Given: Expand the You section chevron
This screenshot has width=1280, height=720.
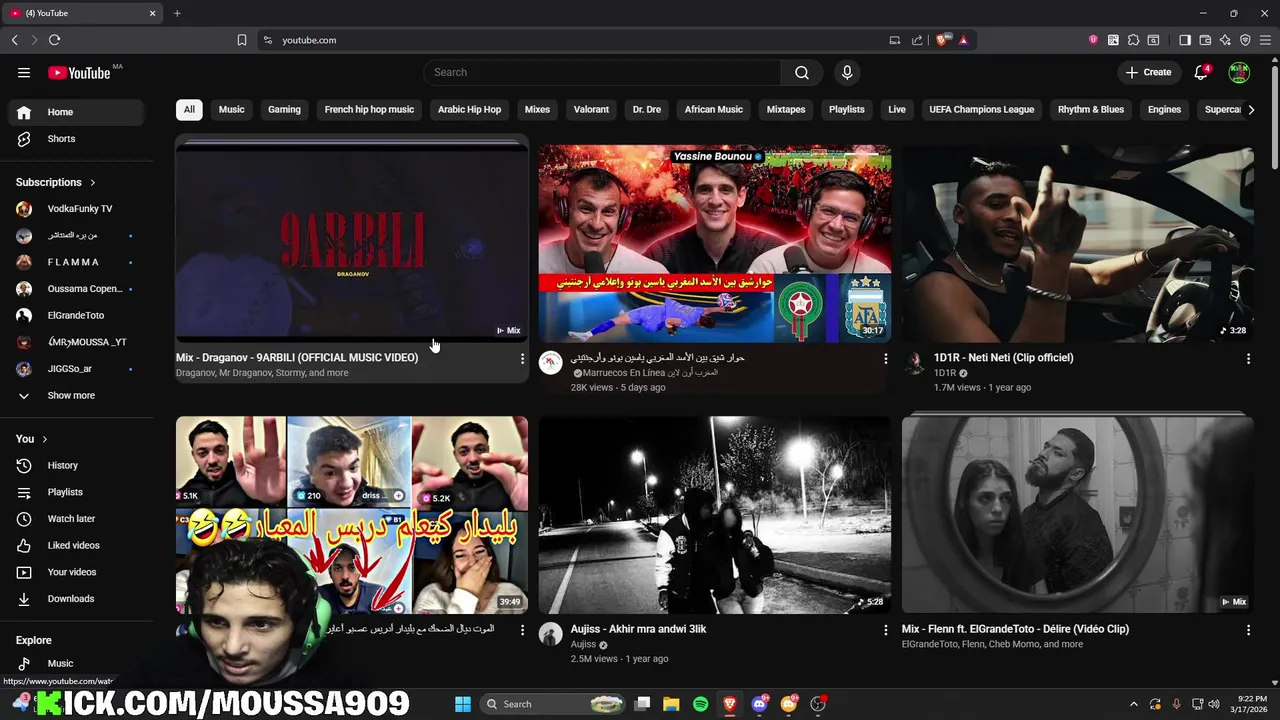Looking at the screenshot, I should tap(45, 439).
